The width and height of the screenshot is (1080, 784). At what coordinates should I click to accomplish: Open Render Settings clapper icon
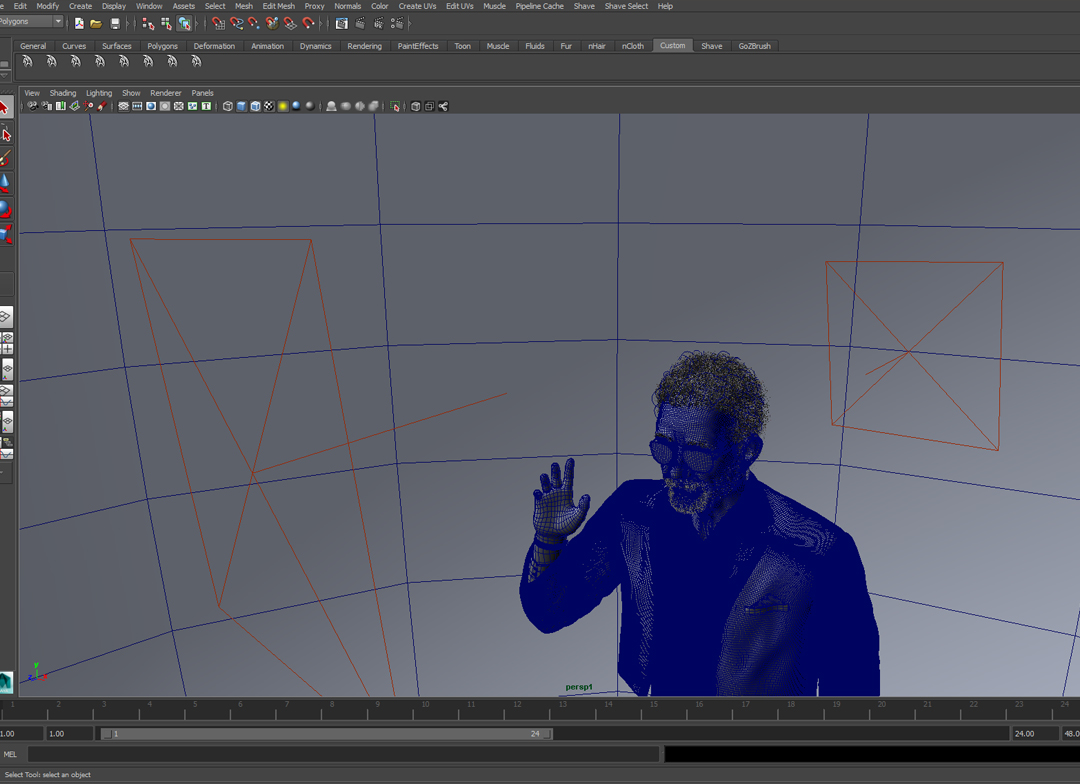pyautogui.click(x=397, y=23)
